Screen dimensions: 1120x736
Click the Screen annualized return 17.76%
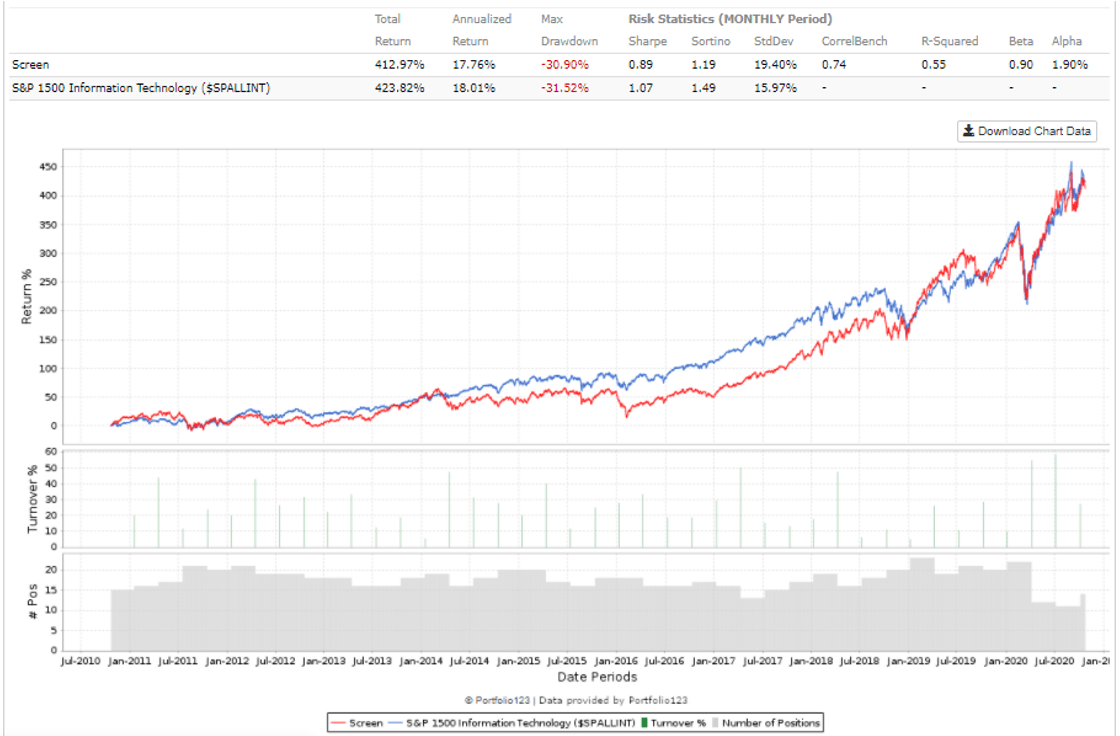pos(474,65)
